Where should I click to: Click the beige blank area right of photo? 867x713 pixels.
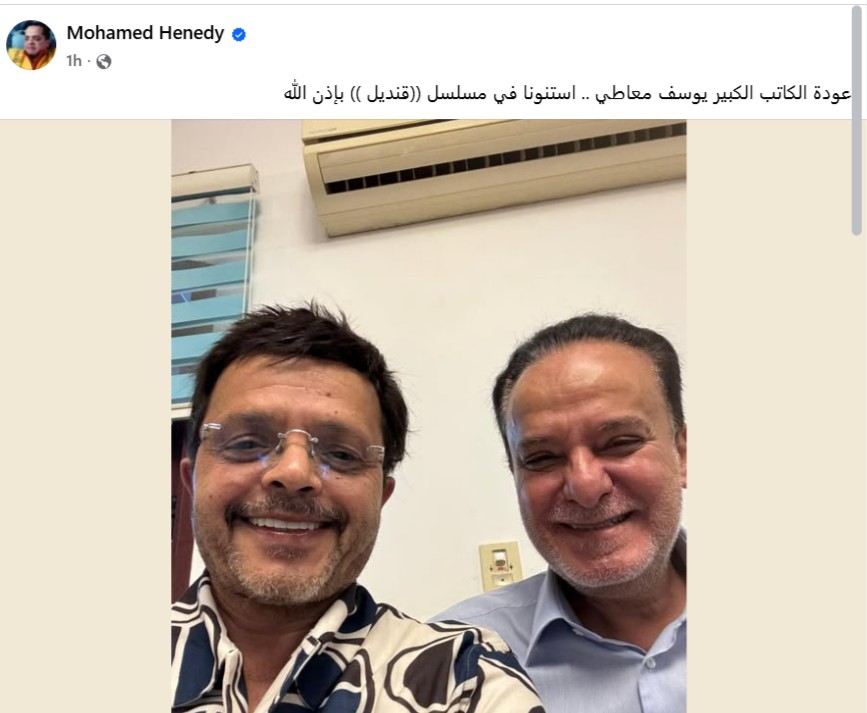[x=769, y=416]
